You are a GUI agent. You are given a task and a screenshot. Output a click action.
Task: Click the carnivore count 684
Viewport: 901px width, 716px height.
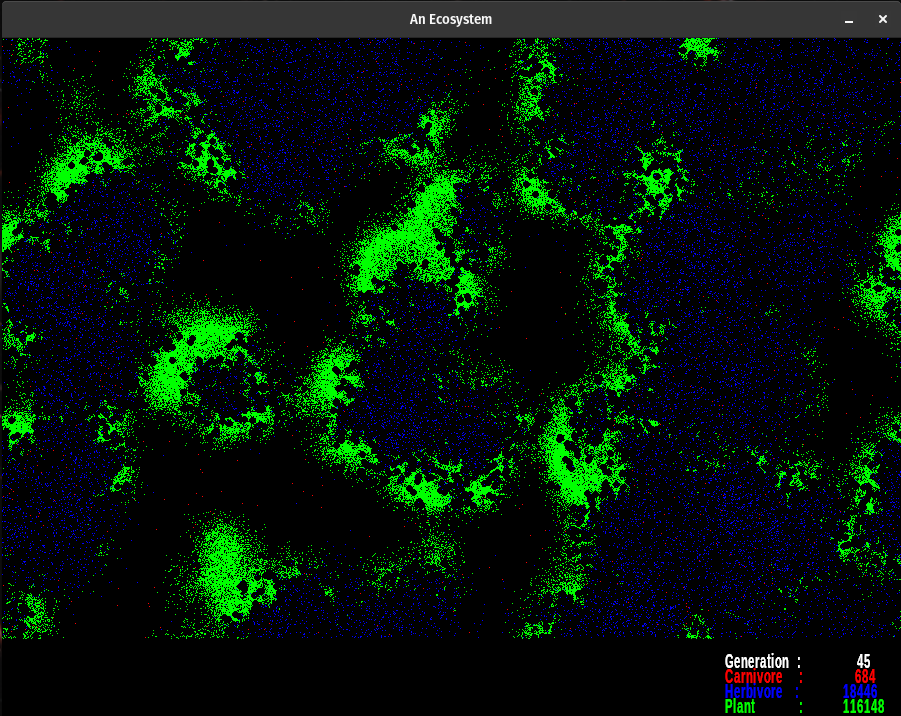pos(866,677)
